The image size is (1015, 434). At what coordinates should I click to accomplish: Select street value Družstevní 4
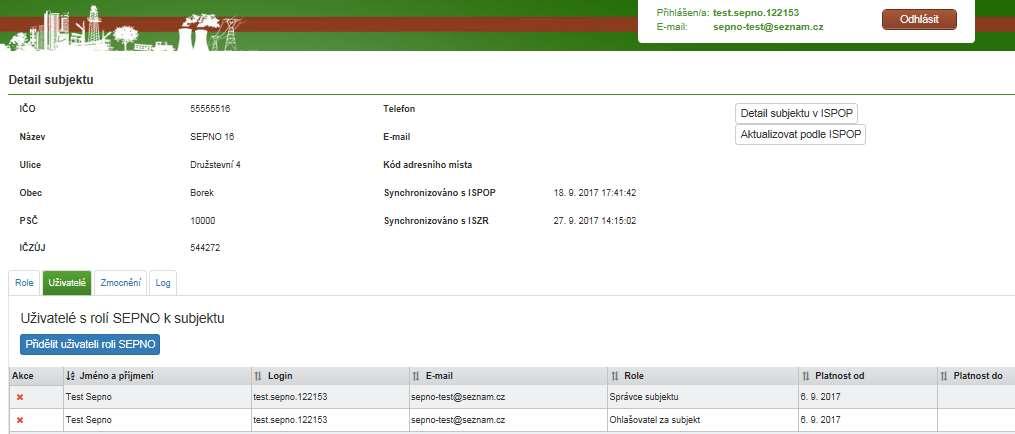(216, 165)
